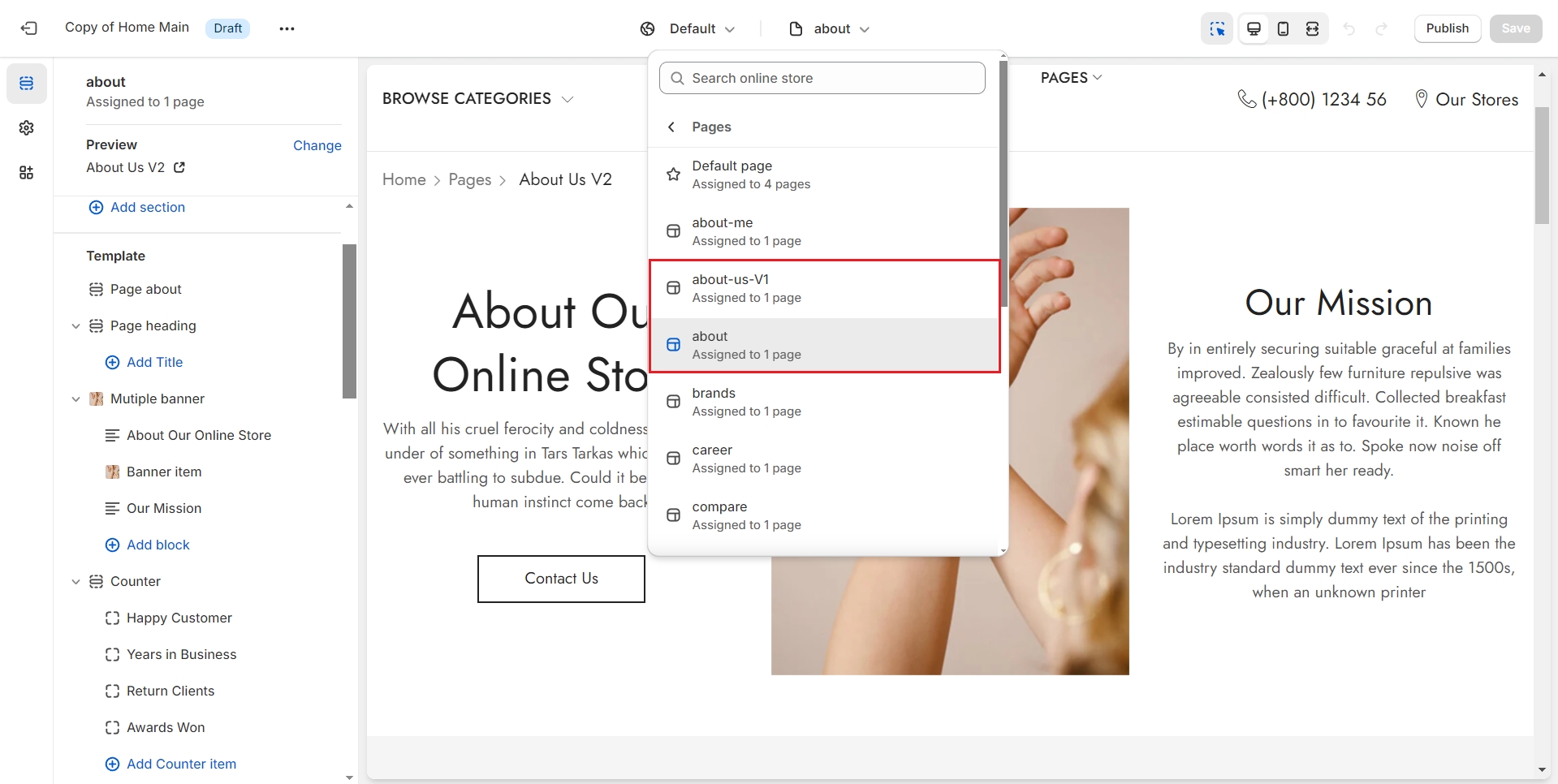Image resolution: width=1558 pixels, height=784 pixels.
Task: Switch to mobile preview view
Action: pos(1283,28)
